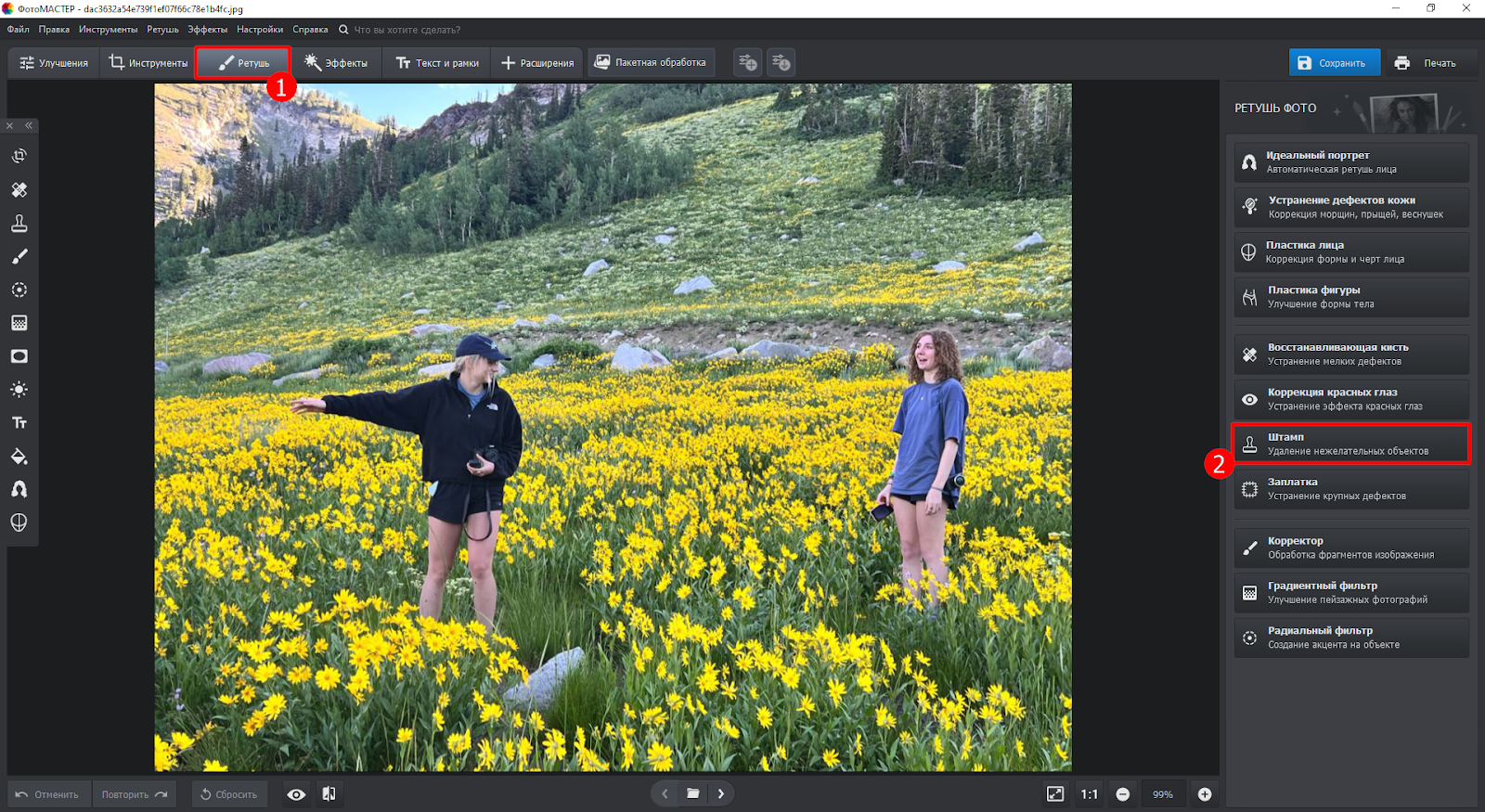Go to previous photo with left arrow
1485x812 pixels.
pos(665,793)
